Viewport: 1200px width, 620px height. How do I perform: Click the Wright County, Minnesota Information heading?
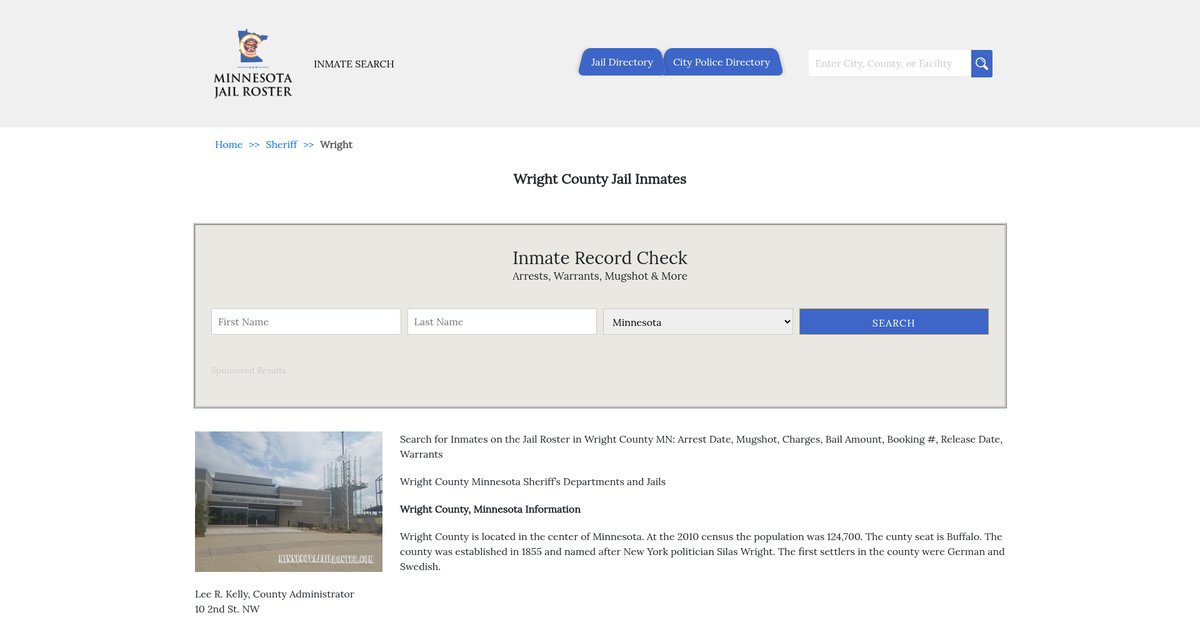[x=490, y=509]
